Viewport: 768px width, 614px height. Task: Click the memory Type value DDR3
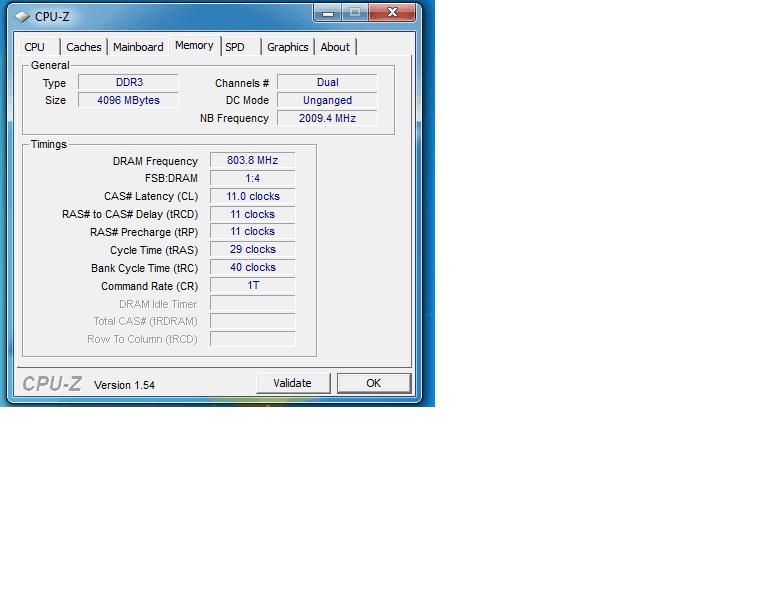[128, 82]
